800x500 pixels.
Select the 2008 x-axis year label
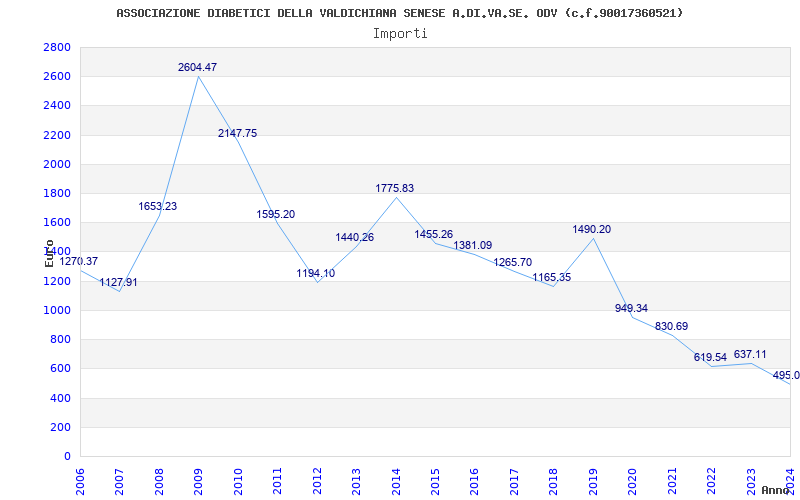tap(159, 481)
